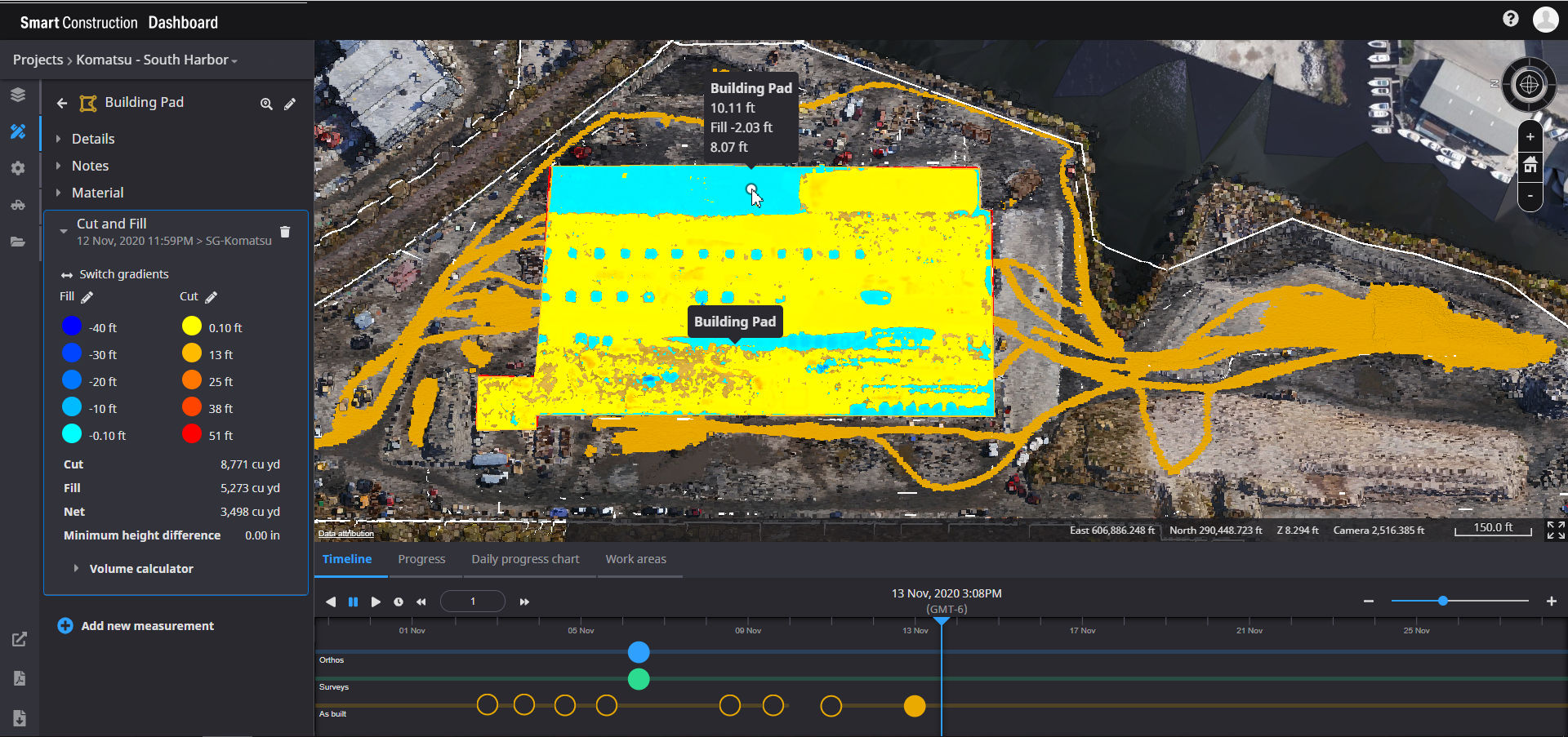Open help using the question mark icon
The image size is (1568, 737).
pos(1510,18)
